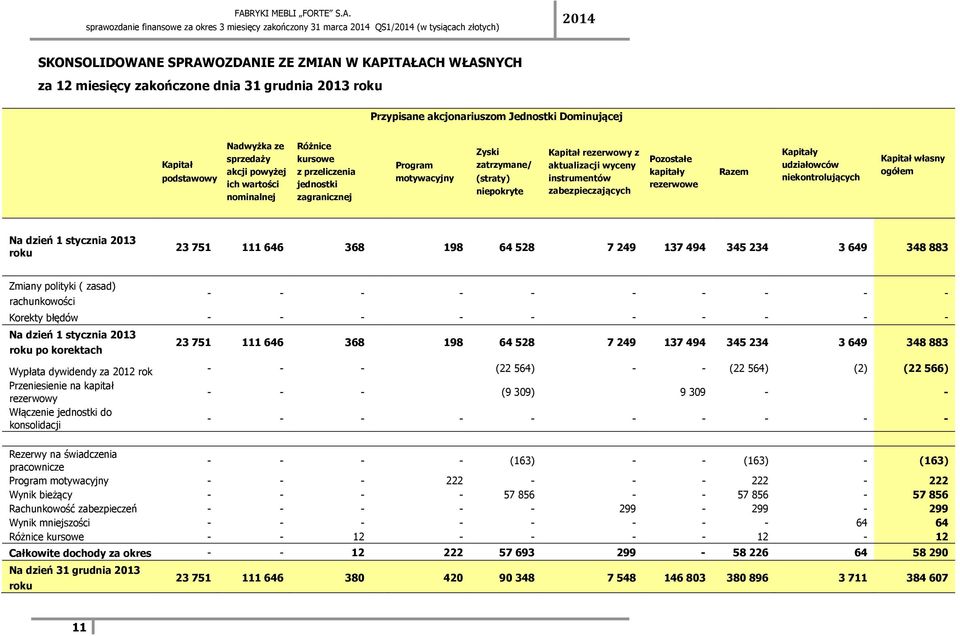Click the row label 'Rezerwy na świadczenia pracownicze'

(62, 460)
